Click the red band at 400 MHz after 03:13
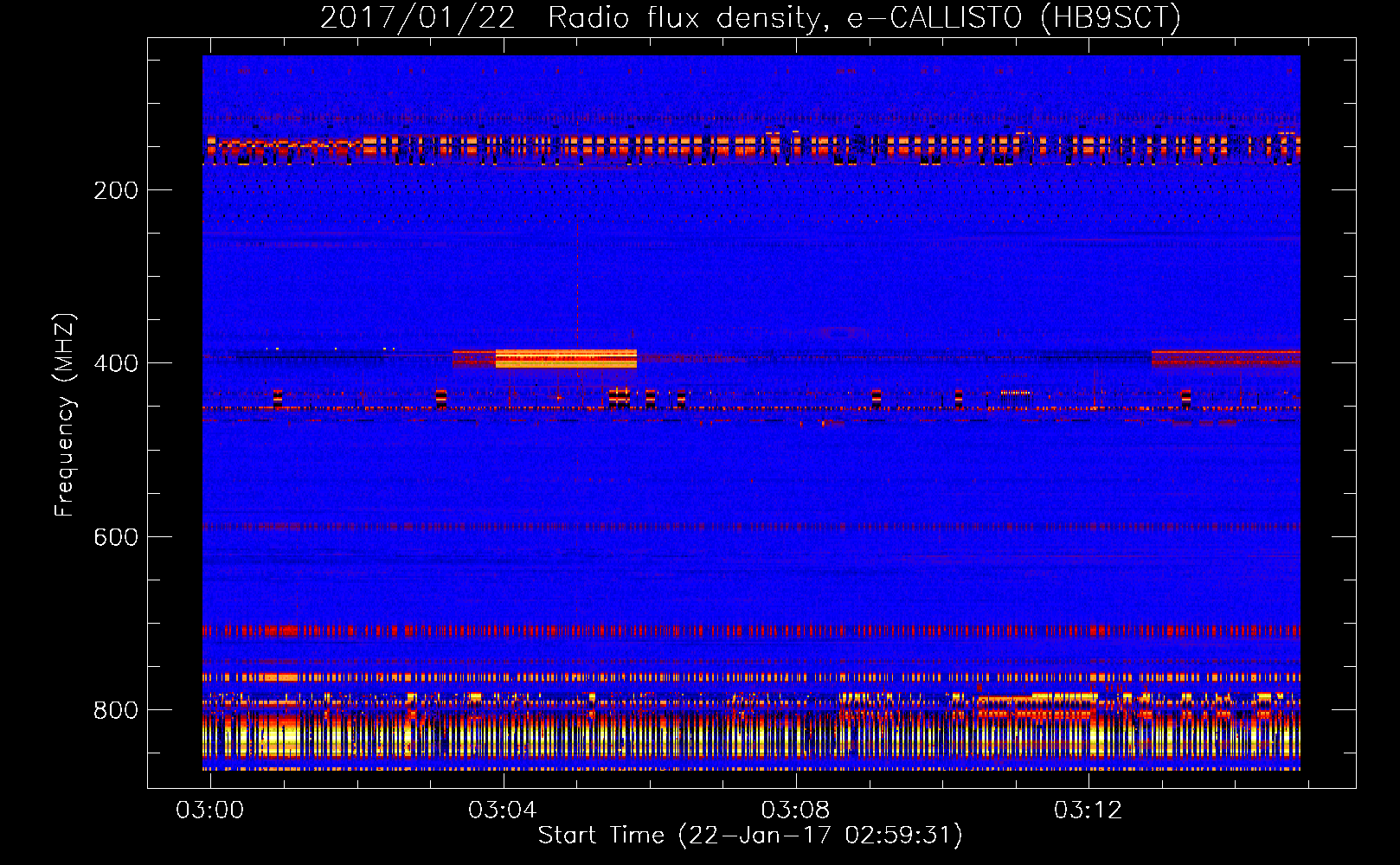 click(1226, 358)
